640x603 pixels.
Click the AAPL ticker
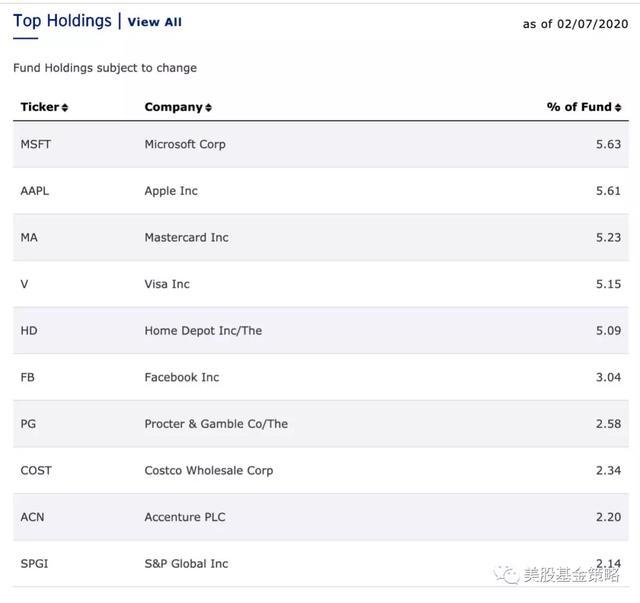[x=35, y=191]
